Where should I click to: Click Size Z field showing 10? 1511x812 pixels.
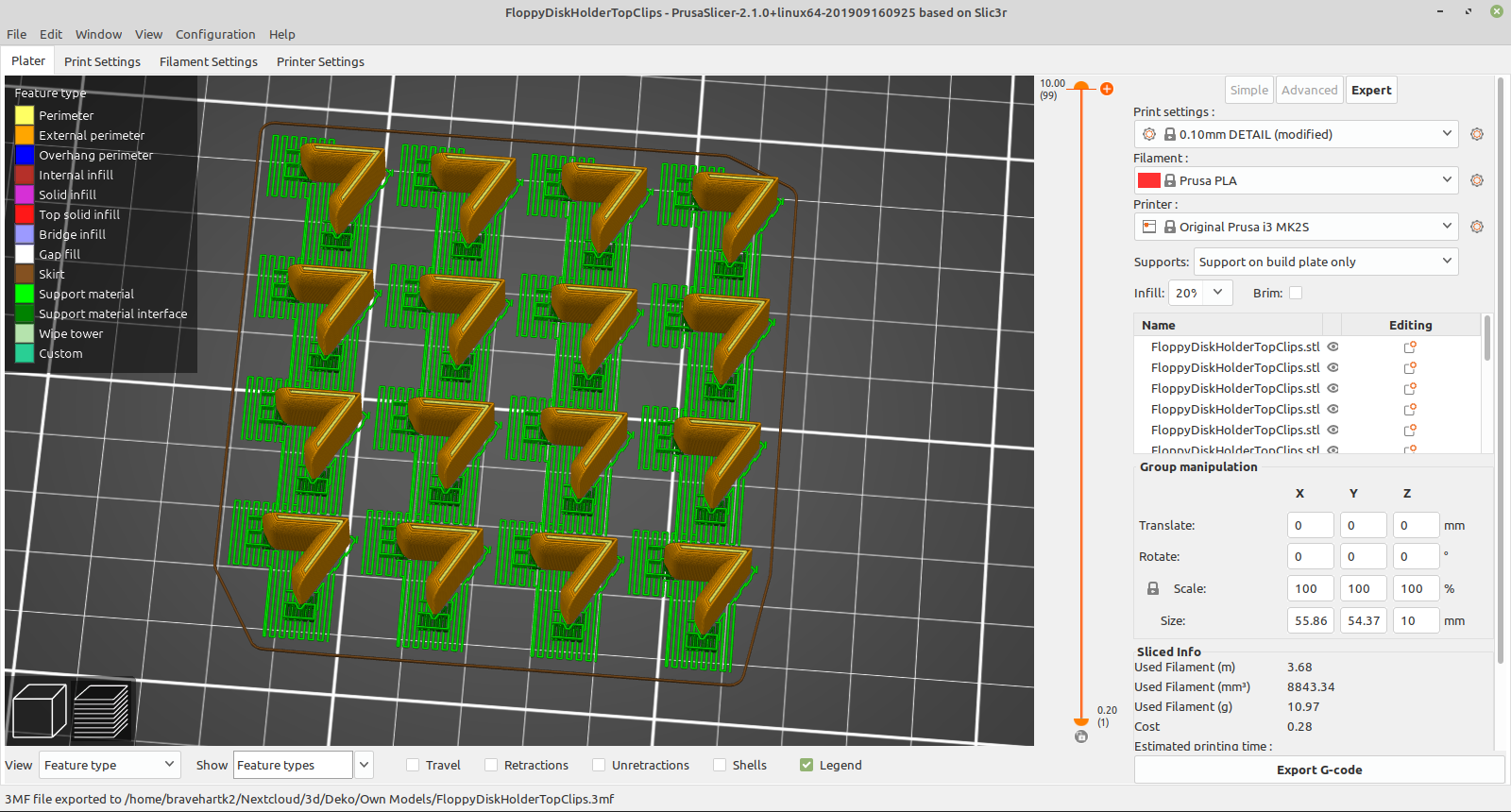click(x=1417, y=620)
